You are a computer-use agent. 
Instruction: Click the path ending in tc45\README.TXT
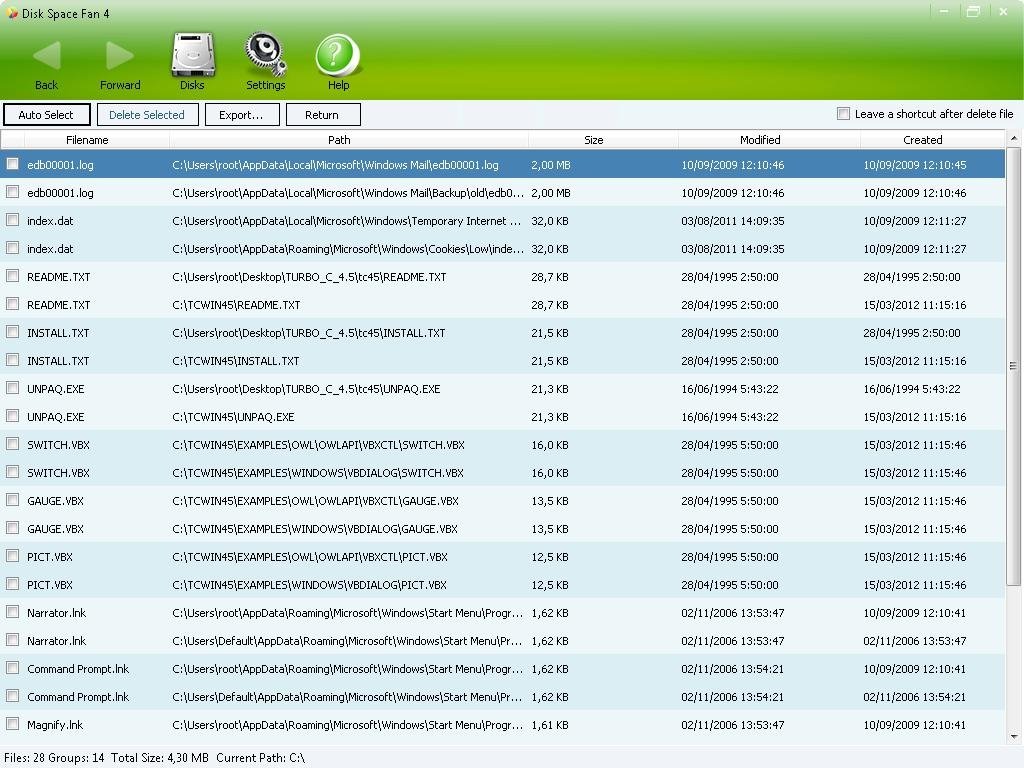click(310, 277)
